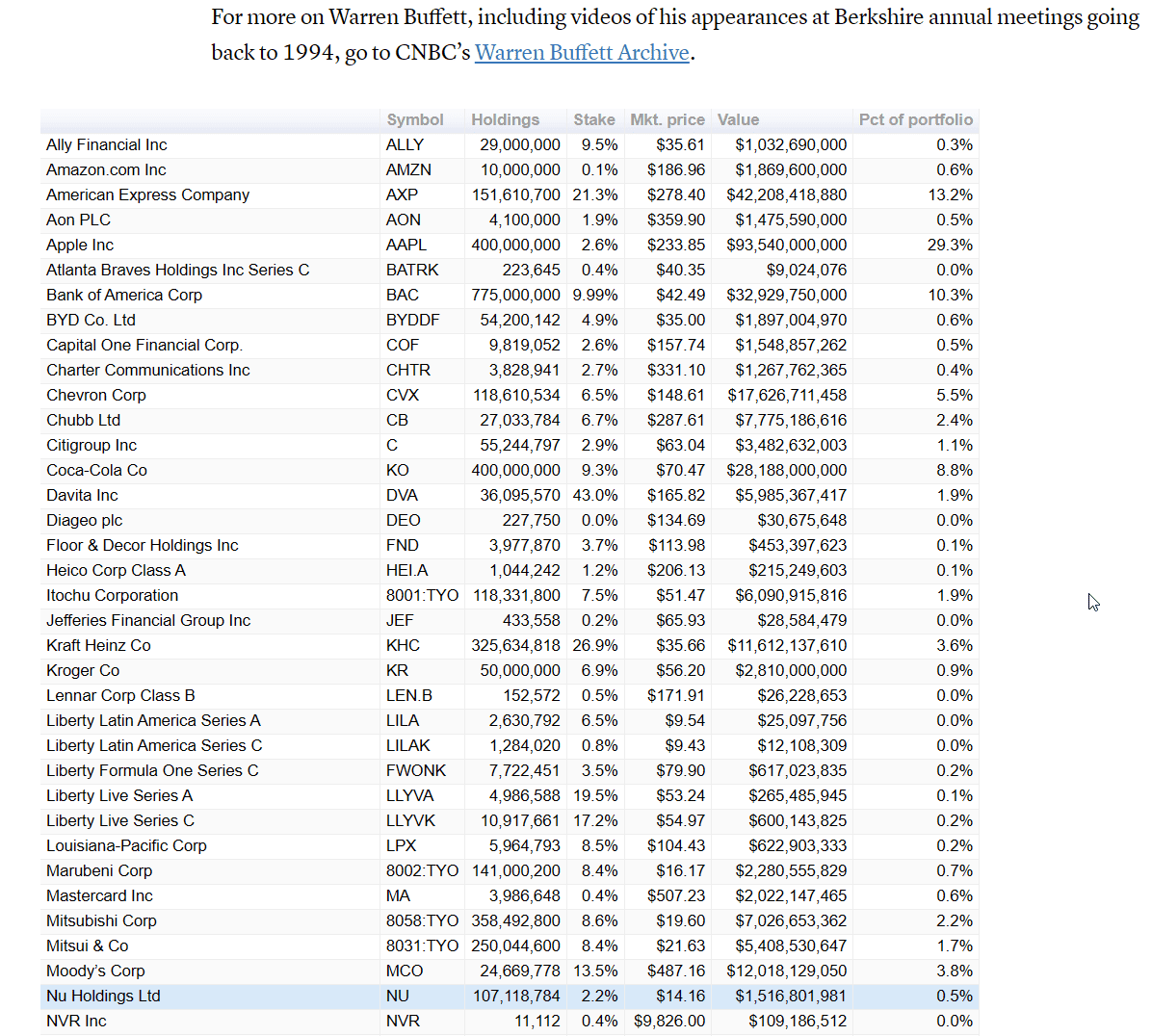Click Davita Inc stake 43.0%

coord(595,496)
